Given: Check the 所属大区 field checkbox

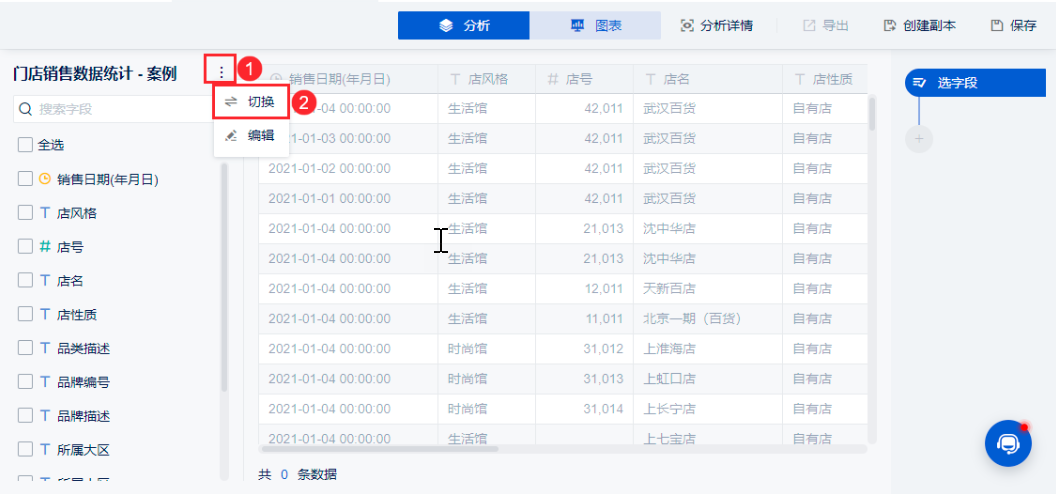Looking at the screenshot, I should coord(25,449).
